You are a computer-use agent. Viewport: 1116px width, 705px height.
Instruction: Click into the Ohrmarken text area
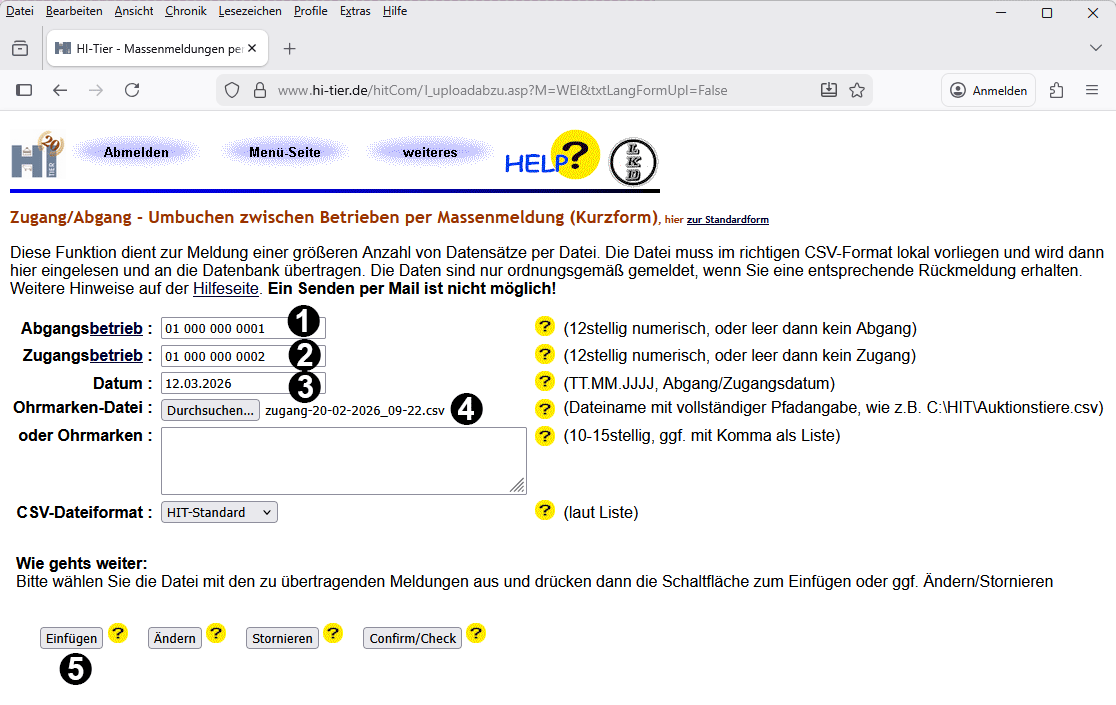[x=343, y=460]
